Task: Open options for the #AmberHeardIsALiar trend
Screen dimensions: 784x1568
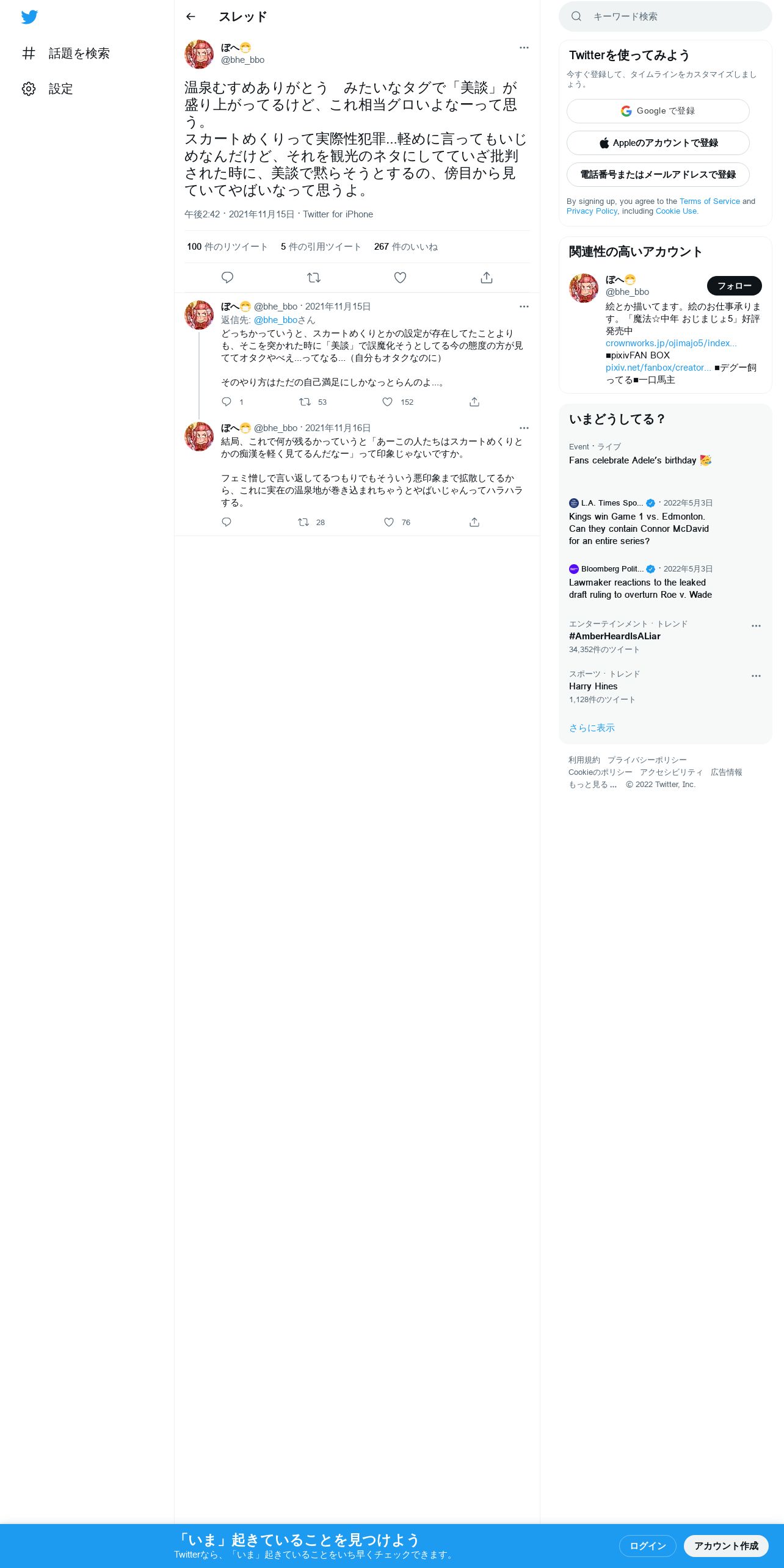Action: coord(756,626)
